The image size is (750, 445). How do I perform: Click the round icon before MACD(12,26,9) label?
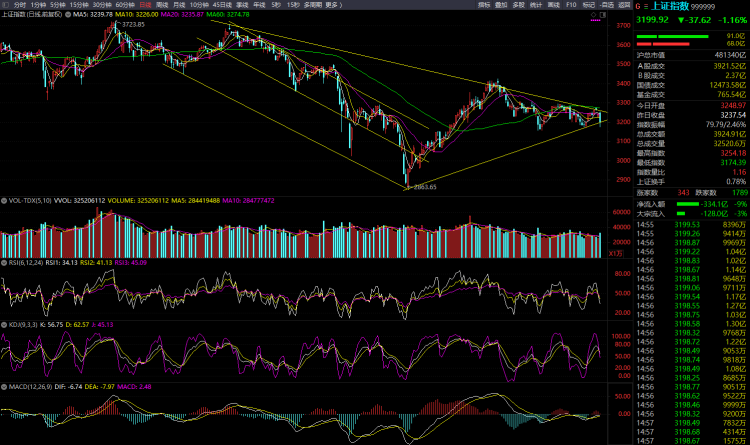(x=3, y=386)
